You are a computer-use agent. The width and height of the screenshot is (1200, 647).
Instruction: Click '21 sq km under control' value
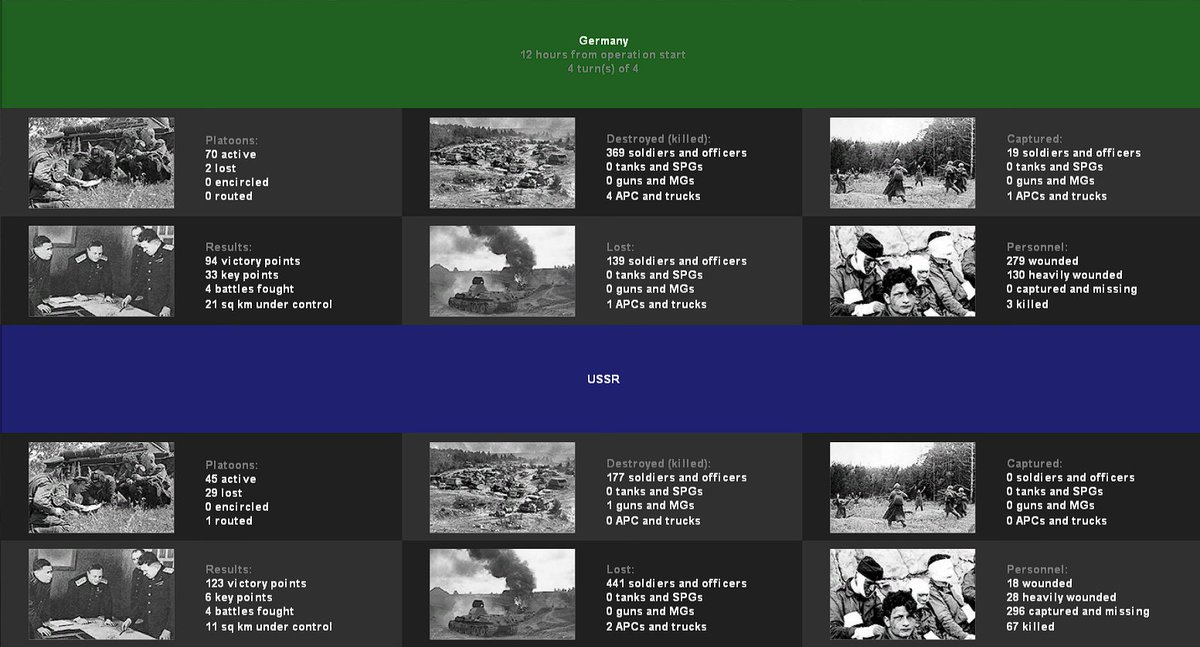269,304
